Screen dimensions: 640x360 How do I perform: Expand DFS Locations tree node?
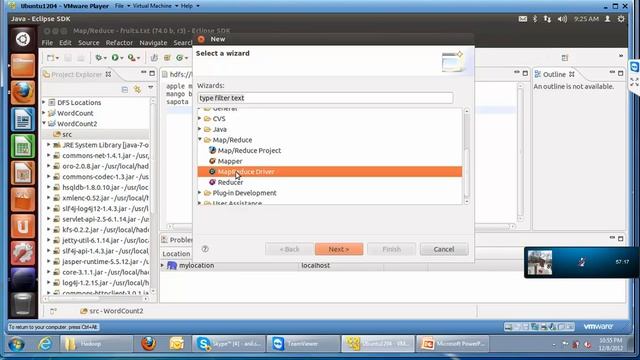coord(44,102)
